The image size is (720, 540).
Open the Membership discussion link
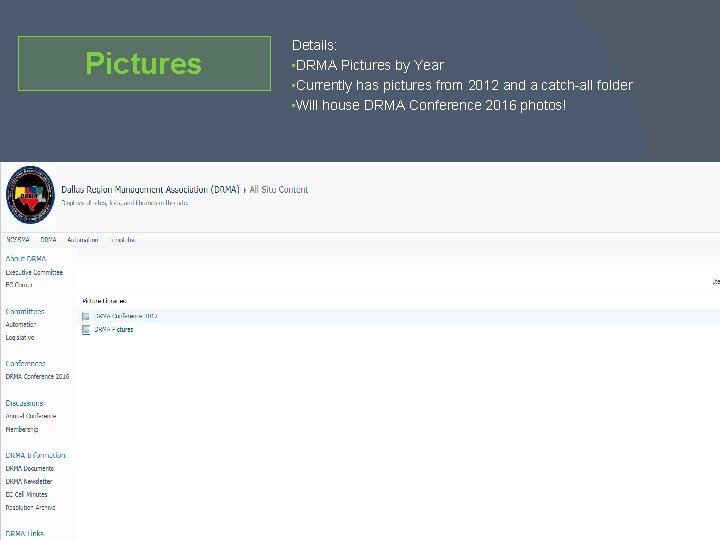22,429
